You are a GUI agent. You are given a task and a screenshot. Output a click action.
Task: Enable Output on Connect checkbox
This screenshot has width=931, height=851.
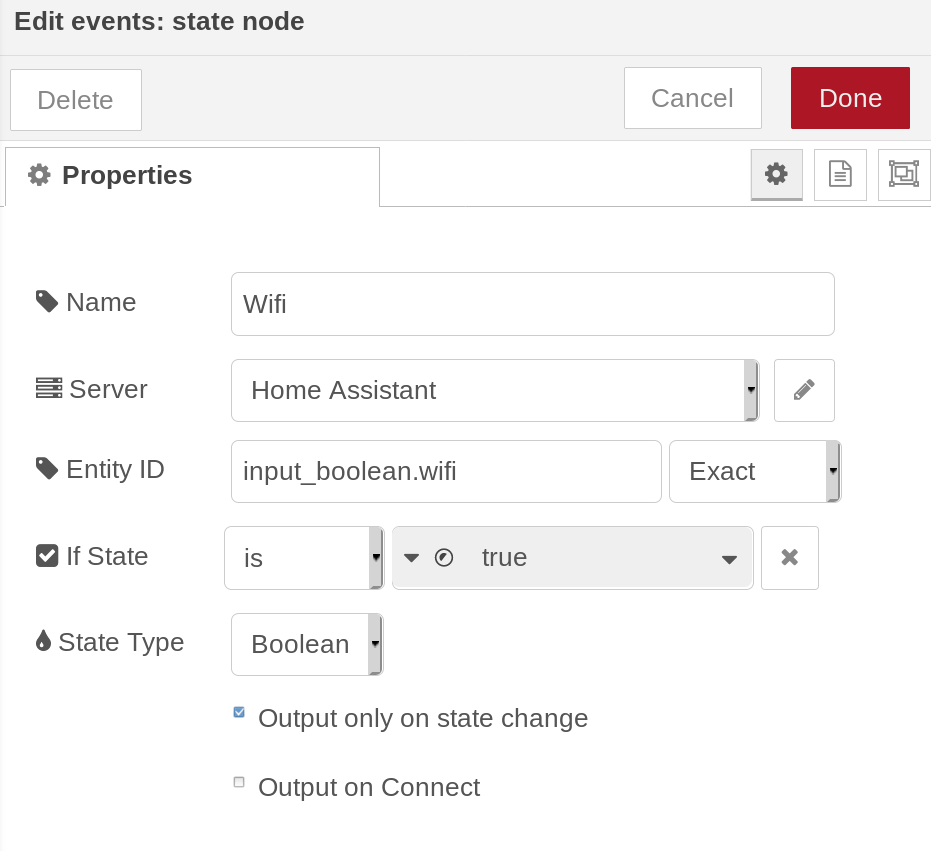pyautogui.click(x=239, y=782)
